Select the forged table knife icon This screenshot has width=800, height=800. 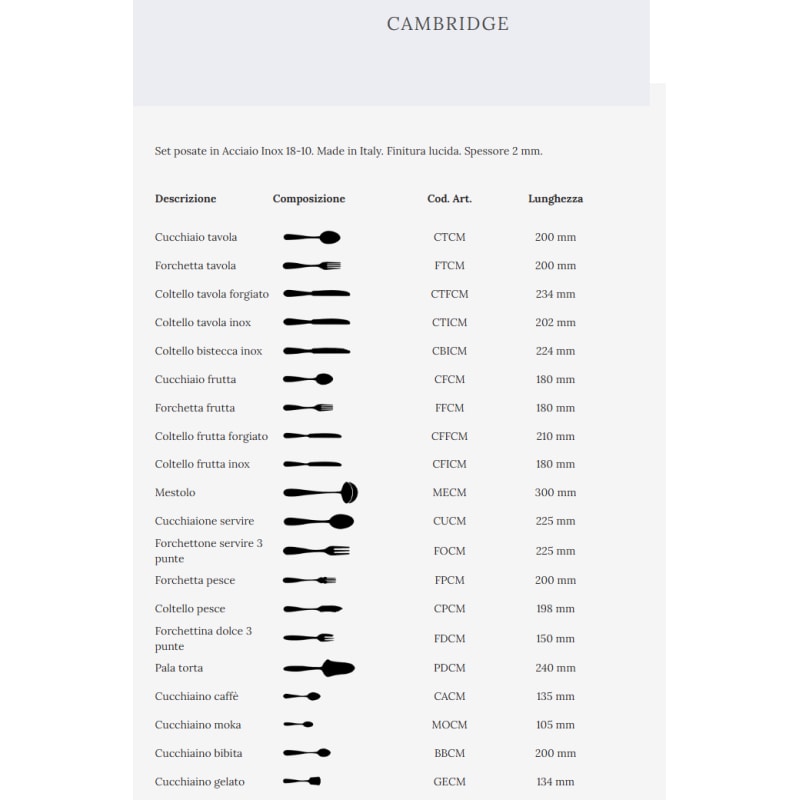(316, 294)
